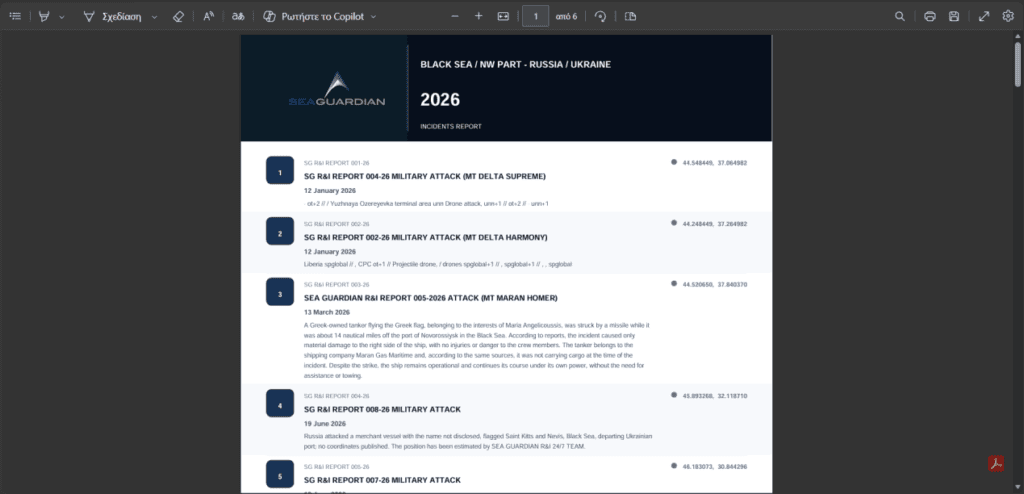Open PDF viewer settings gear
Viewport: 1024px width, 494px height.
click(1008, 16)
